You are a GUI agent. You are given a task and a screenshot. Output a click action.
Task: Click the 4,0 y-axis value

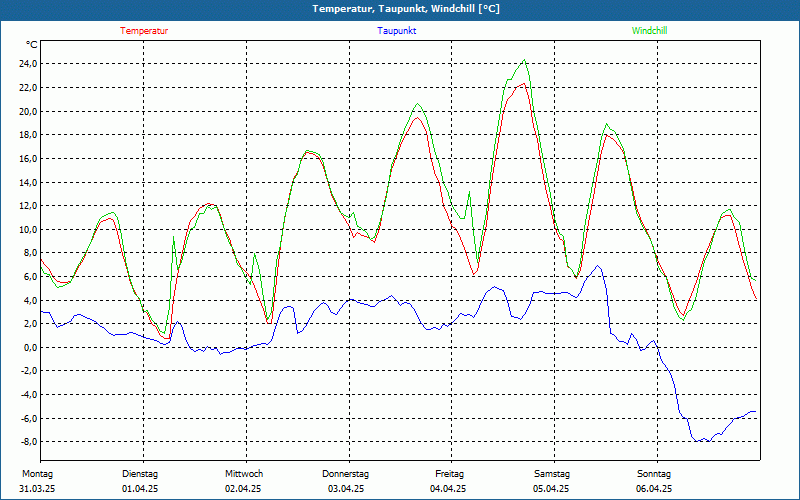click(29, 300)
